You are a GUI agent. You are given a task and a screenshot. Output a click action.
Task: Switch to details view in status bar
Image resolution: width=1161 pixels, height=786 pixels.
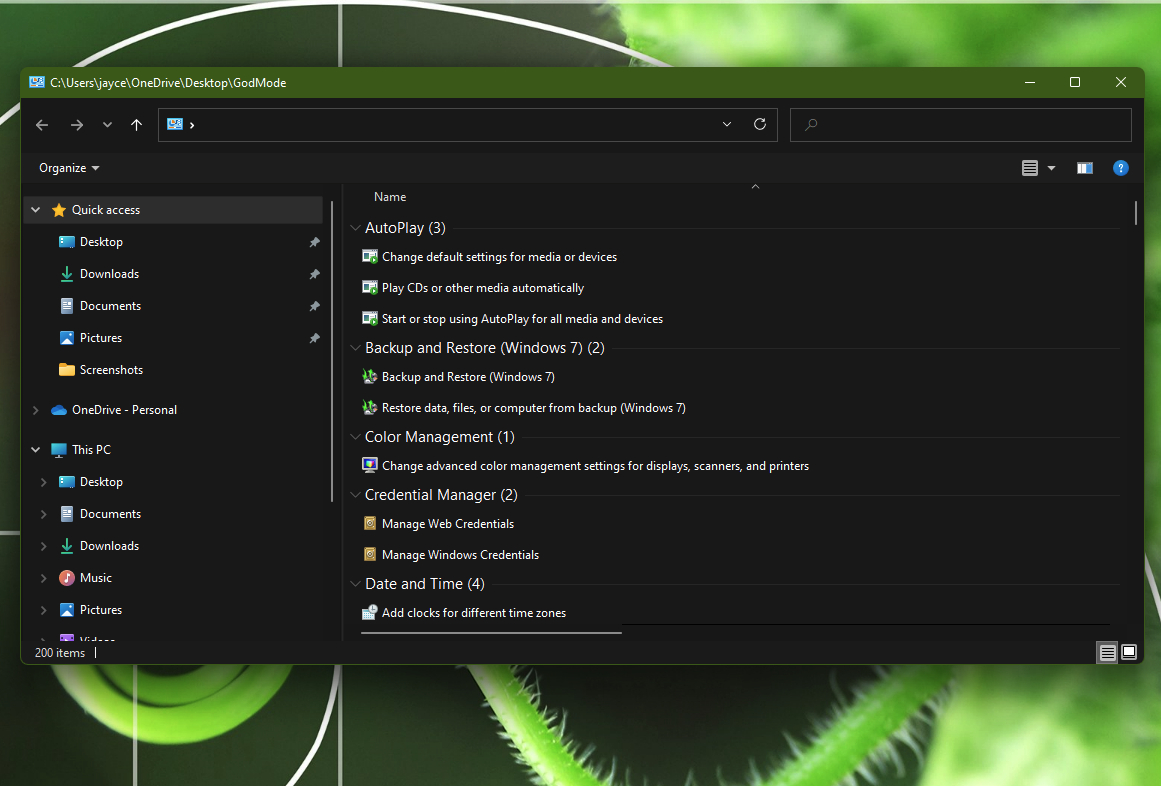(x=1107, y=653)
